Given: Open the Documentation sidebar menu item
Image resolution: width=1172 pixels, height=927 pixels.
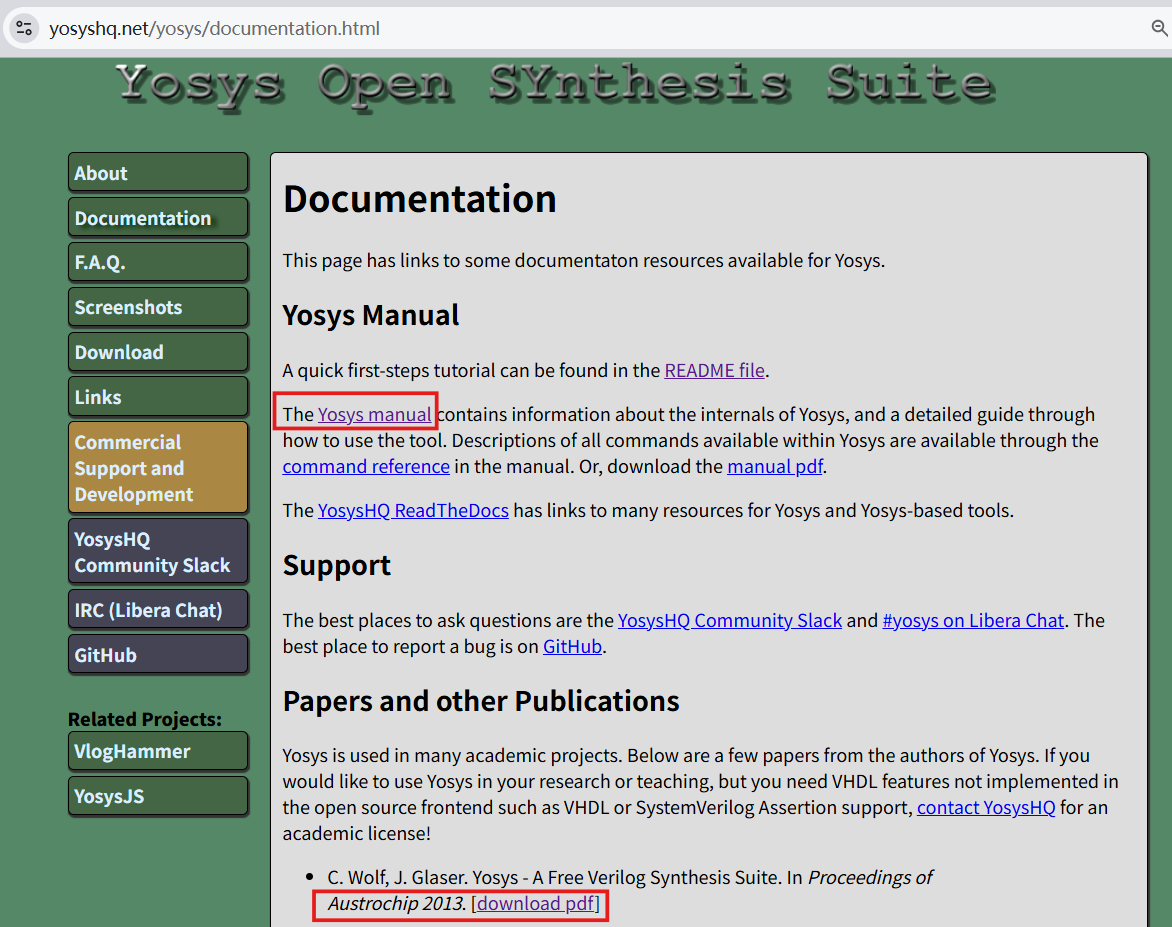Looking at the screenshot, I should tap(158, 218).
